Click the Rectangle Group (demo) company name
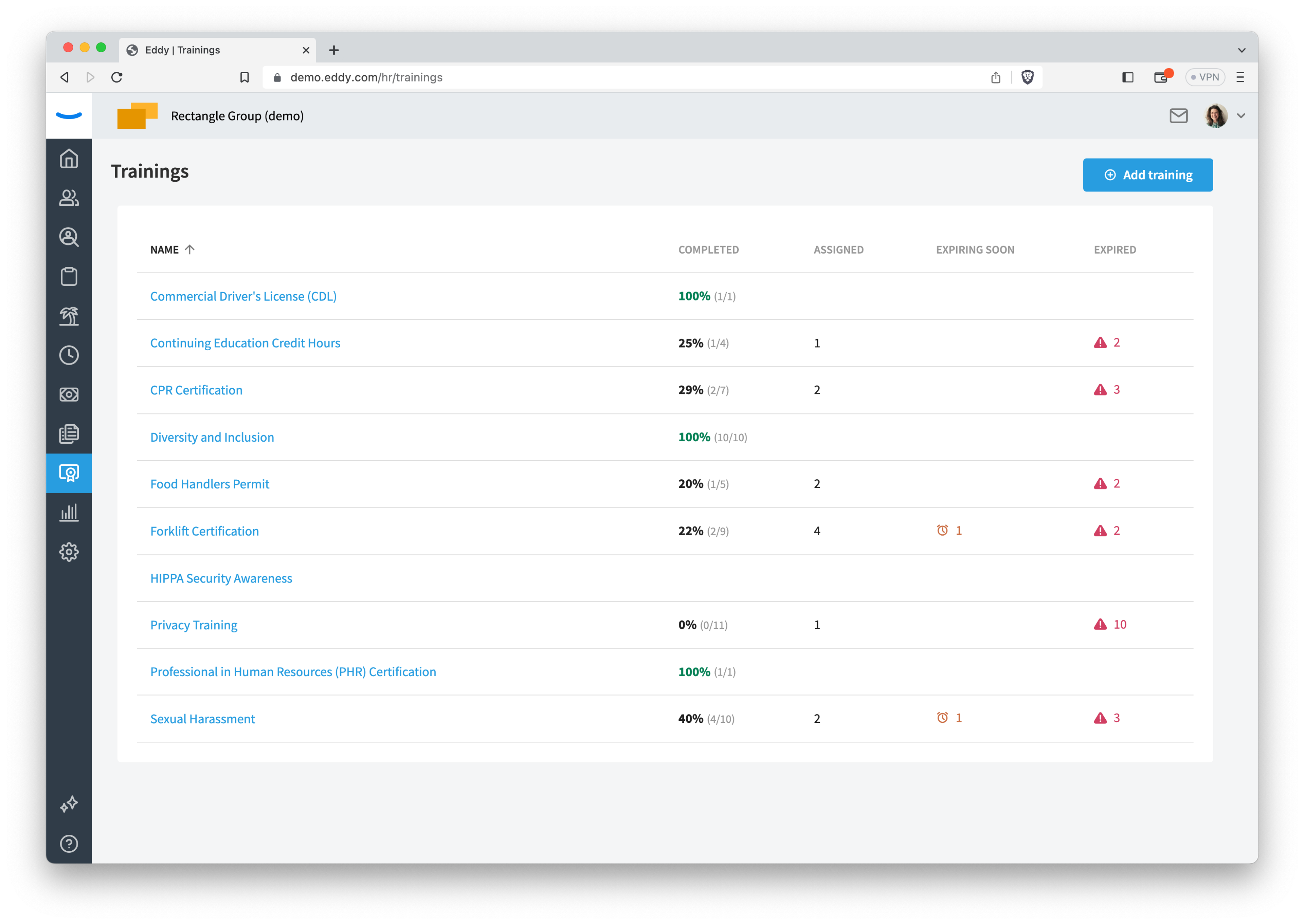1304x924 pixels. tap(237, 116)
